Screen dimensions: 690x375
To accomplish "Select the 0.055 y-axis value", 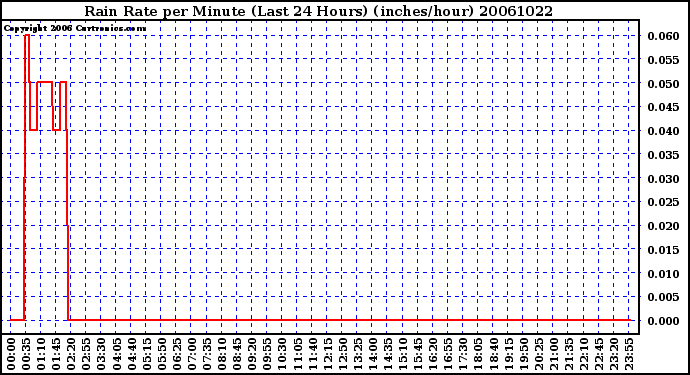I will (x=663, y=60).
